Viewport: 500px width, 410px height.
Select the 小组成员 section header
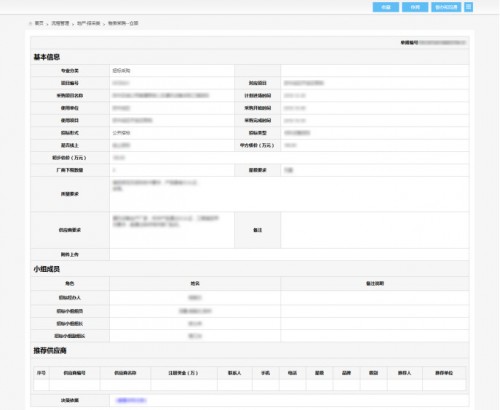click(x=47, y=269)
